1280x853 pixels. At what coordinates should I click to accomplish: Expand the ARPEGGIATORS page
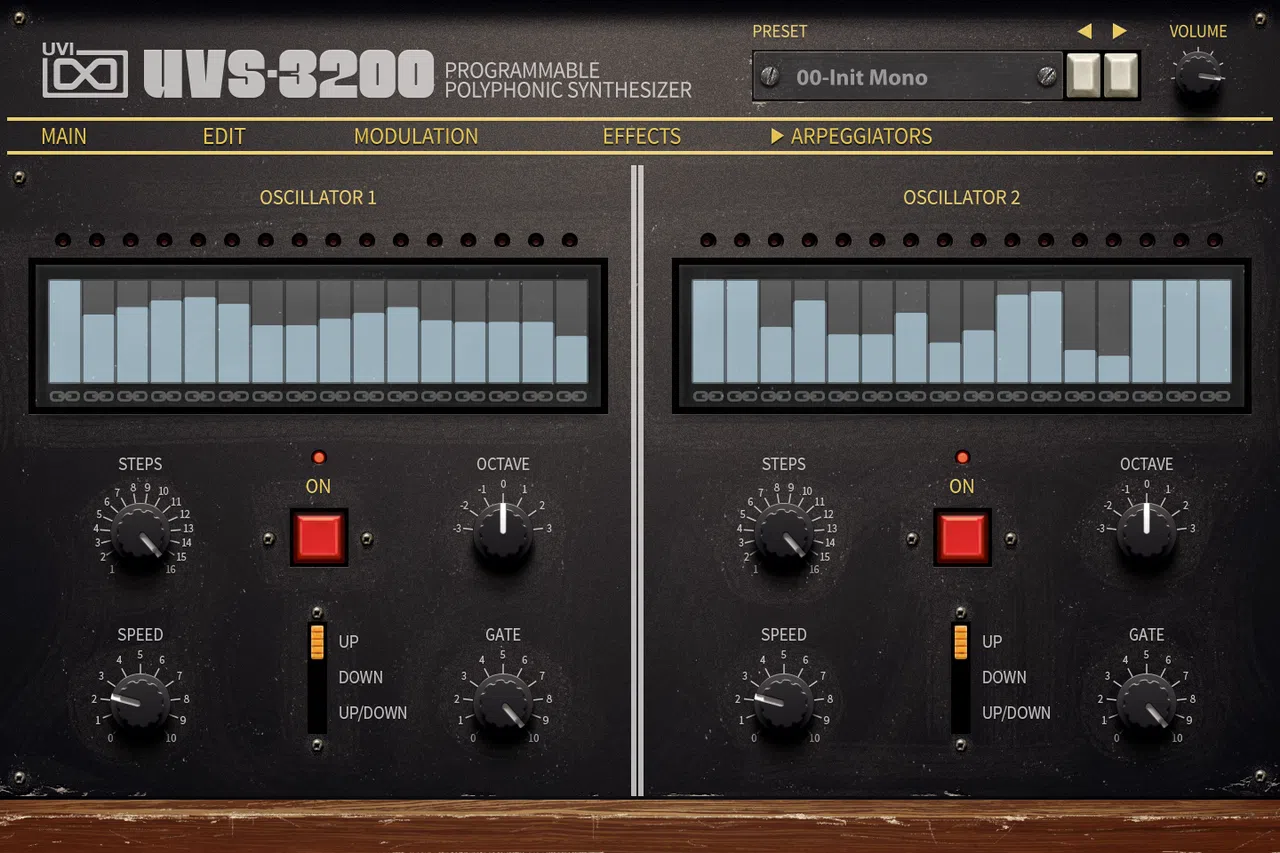click(x=851, y=136)
